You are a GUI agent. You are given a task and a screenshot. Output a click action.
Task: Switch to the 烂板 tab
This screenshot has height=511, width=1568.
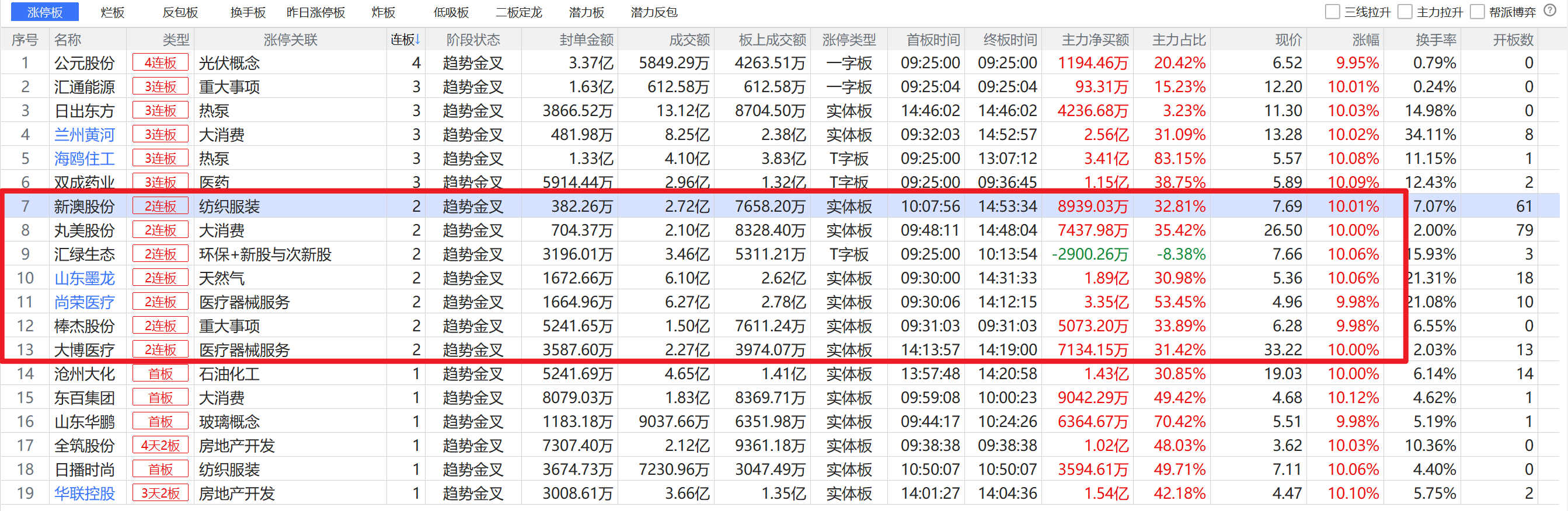coord(113,12)
